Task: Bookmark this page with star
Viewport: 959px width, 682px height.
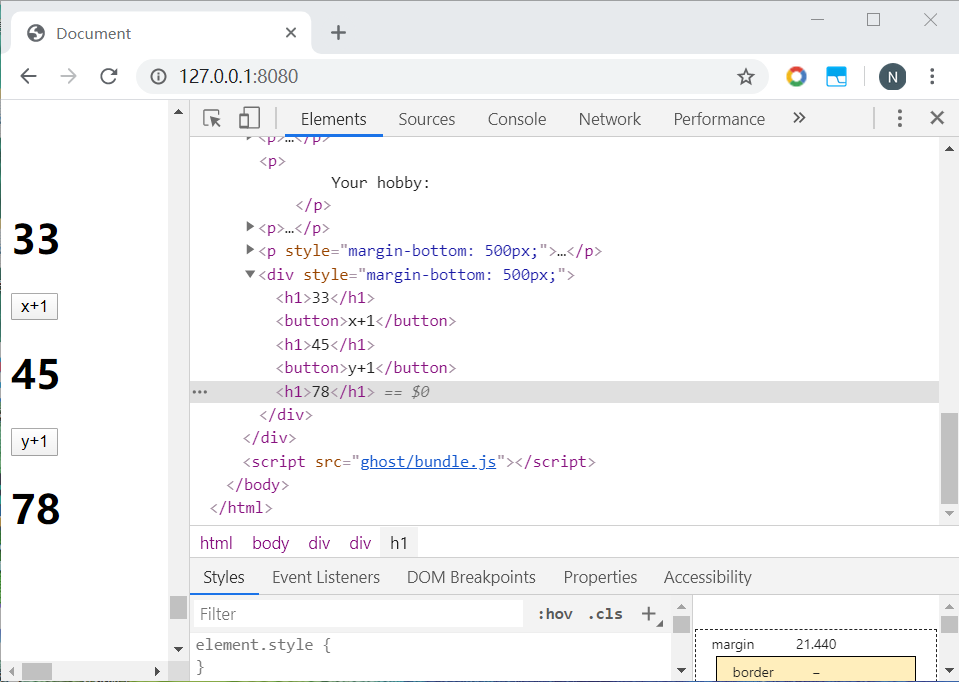Action: coord(746,76)
